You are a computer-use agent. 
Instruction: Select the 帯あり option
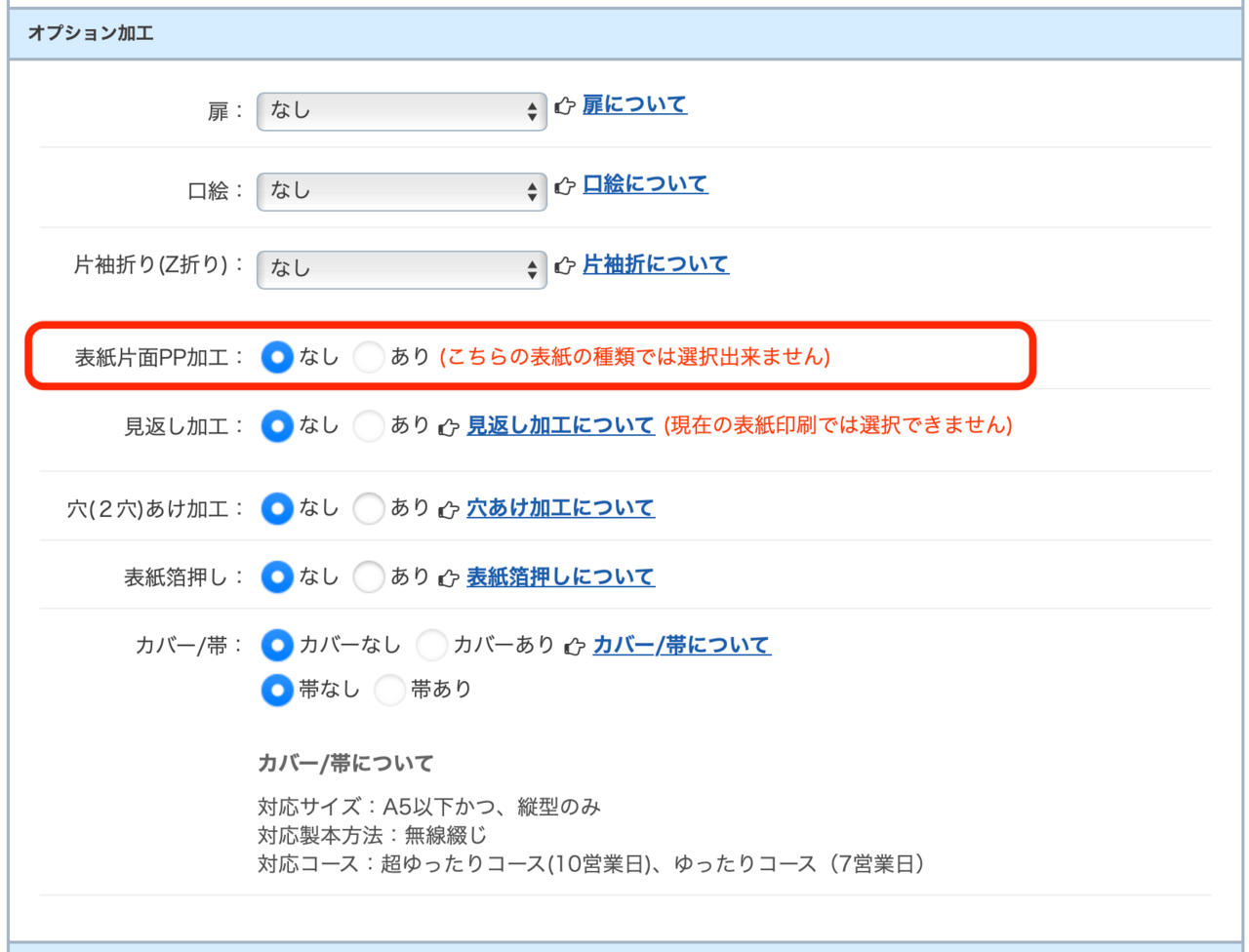389,690
